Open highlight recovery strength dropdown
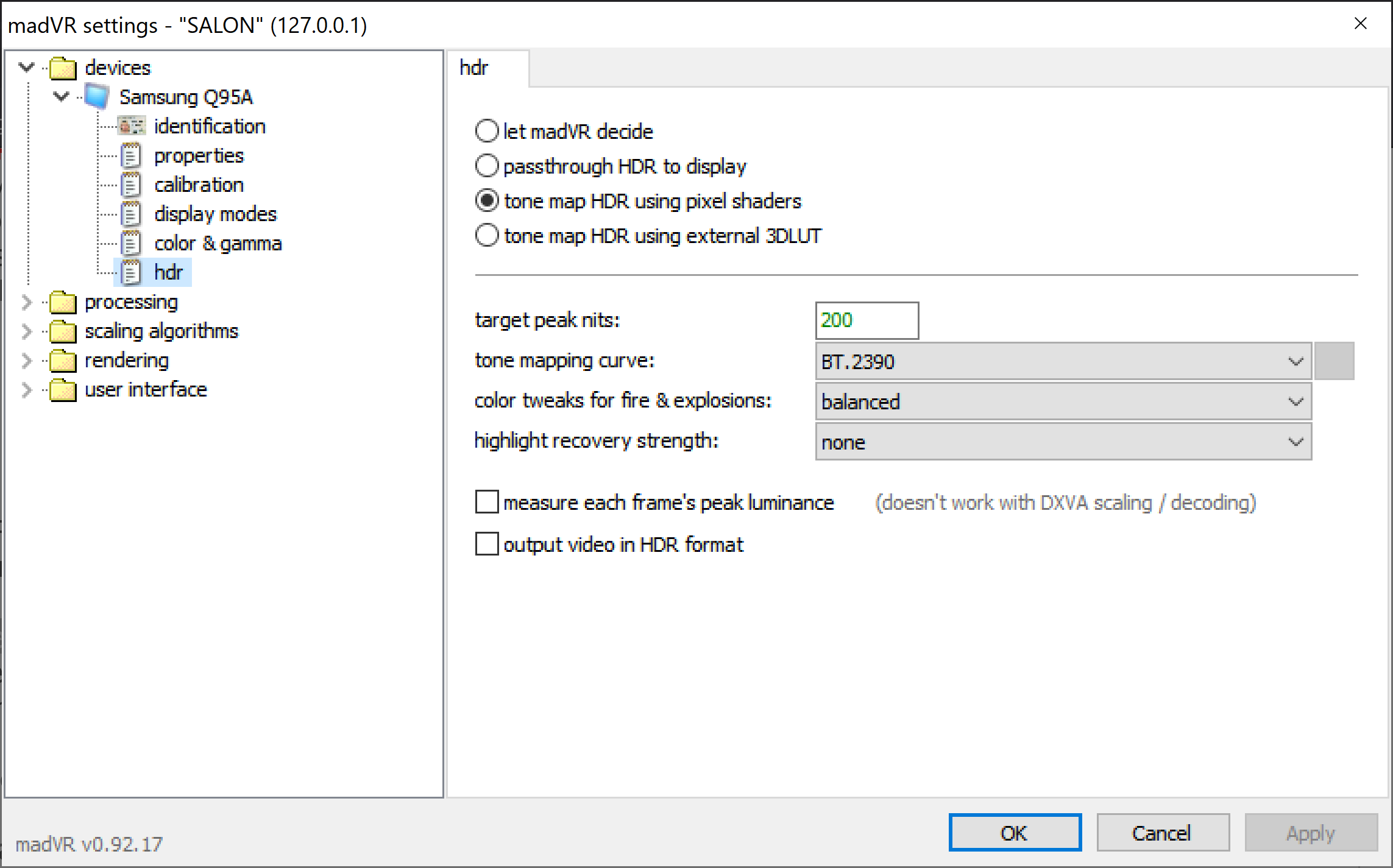The image size is (1393, 868). tap(1063, 442)
